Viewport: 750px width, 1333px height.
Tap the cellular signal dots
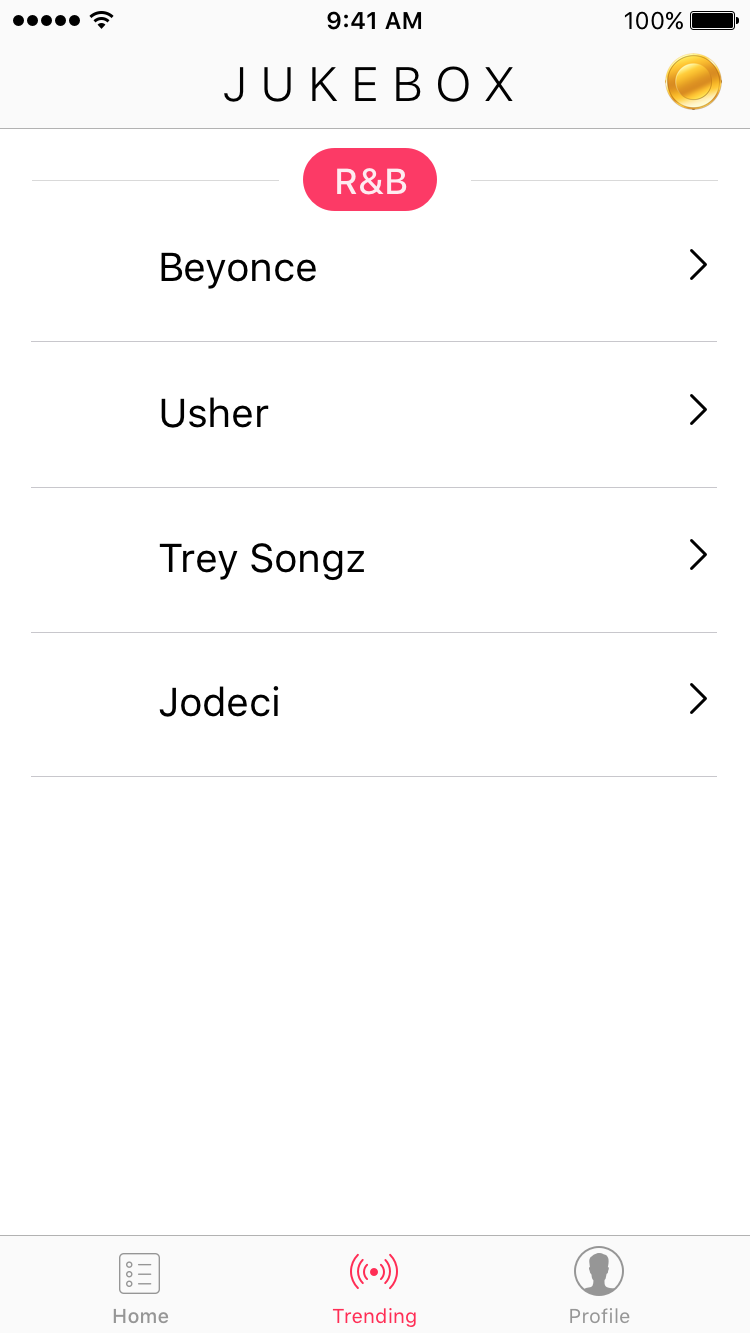[x=46, y=20]
